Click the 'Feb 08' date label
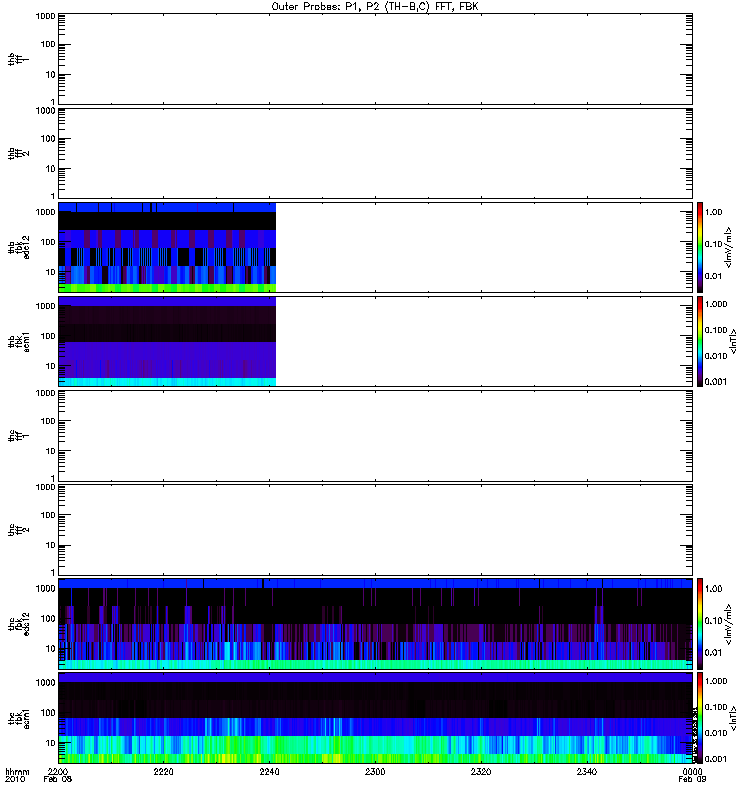Viewport: 750px width, 800px height. pos(58,779)
